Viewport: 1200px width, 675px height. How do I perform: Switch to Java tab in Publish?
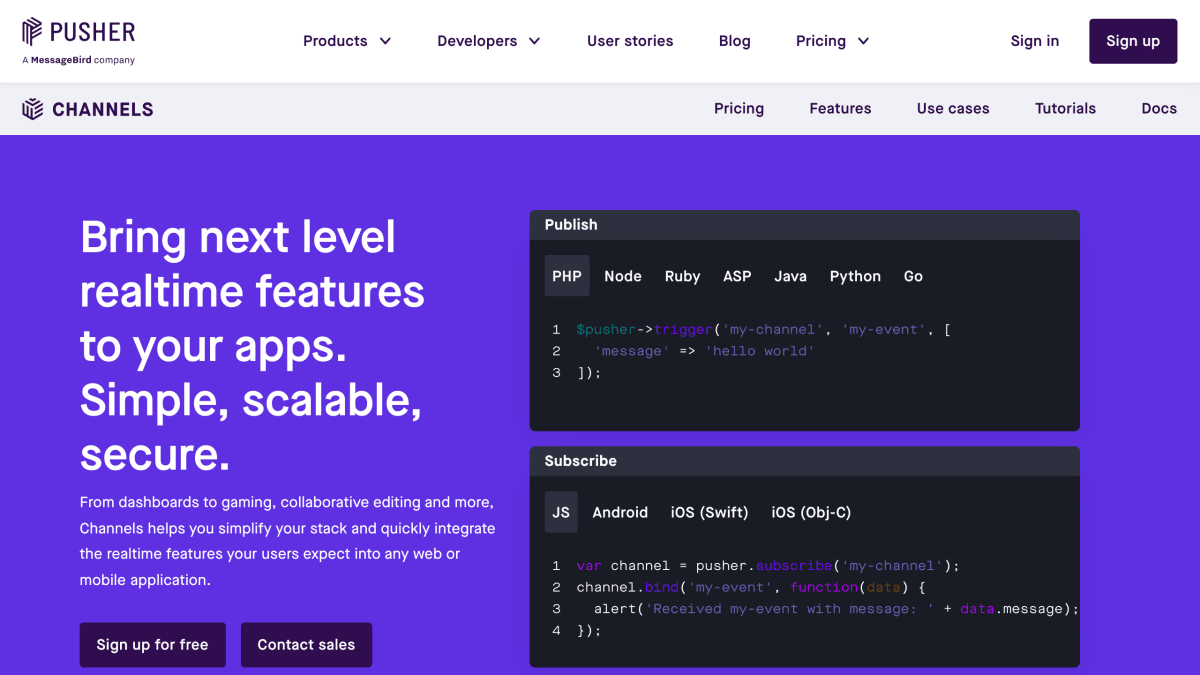click(790, 276)
